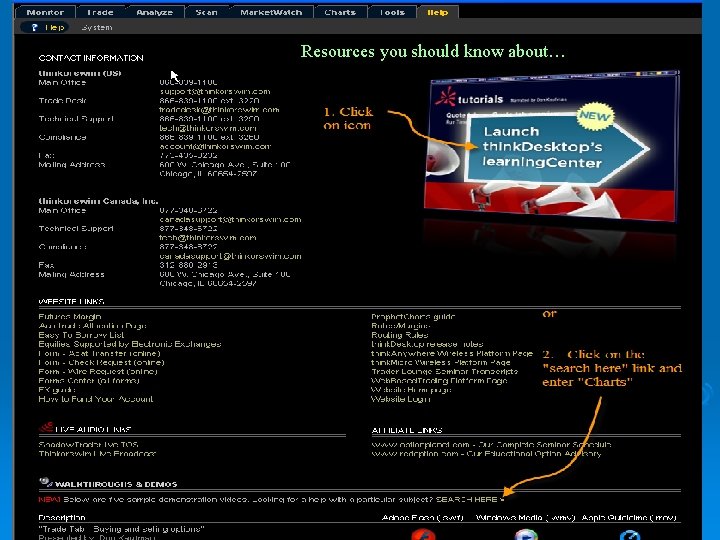
Task: Switch to the Trade tab
Action: [100, 12]
